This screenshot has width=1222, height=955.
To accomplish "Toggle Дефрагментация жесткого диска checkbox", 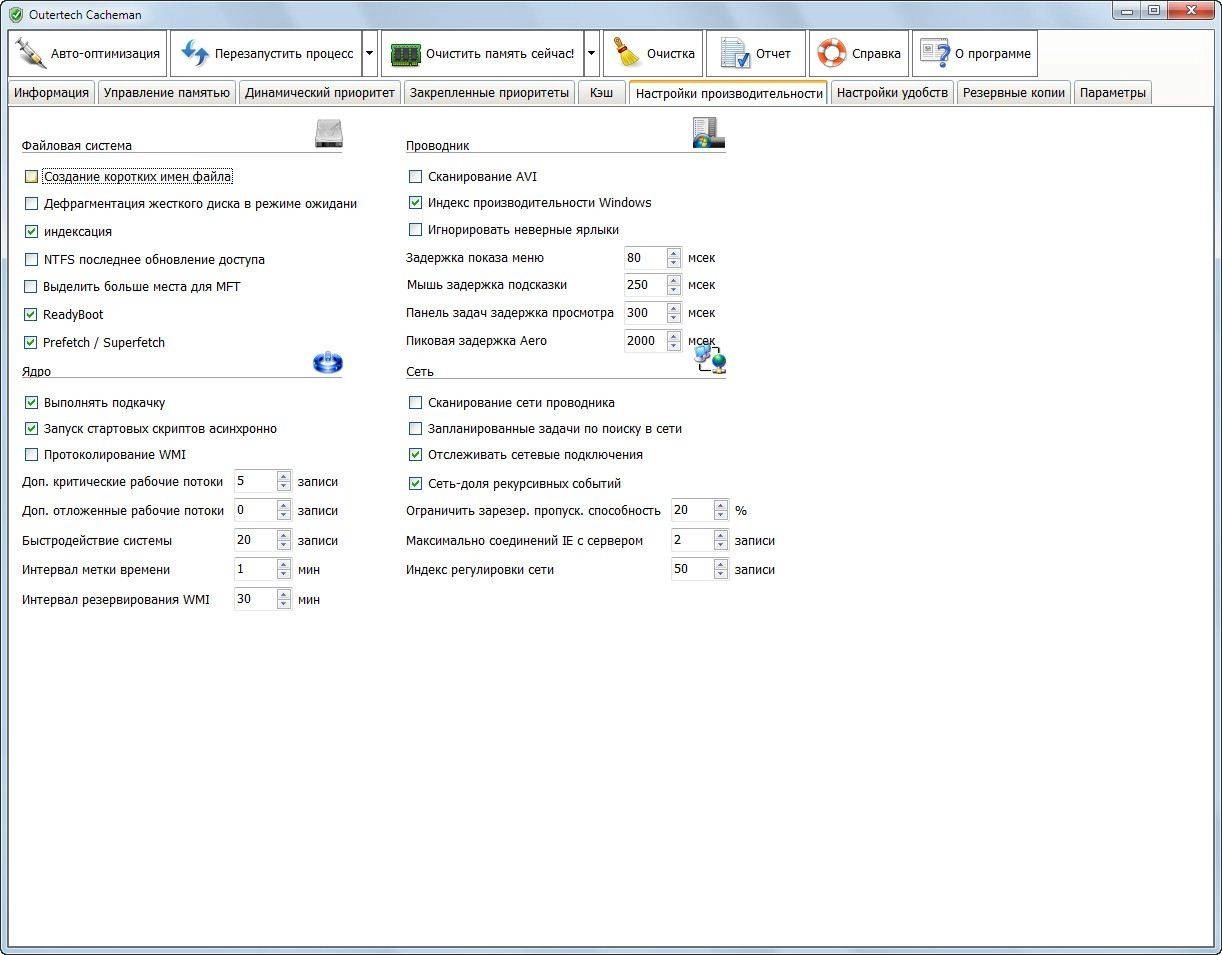I will coord(31,204).
